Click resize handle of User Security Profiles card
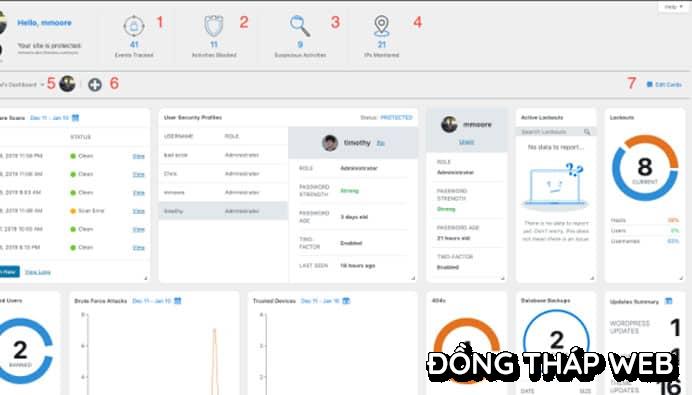692x395 pixels. [x=413, y=278]
